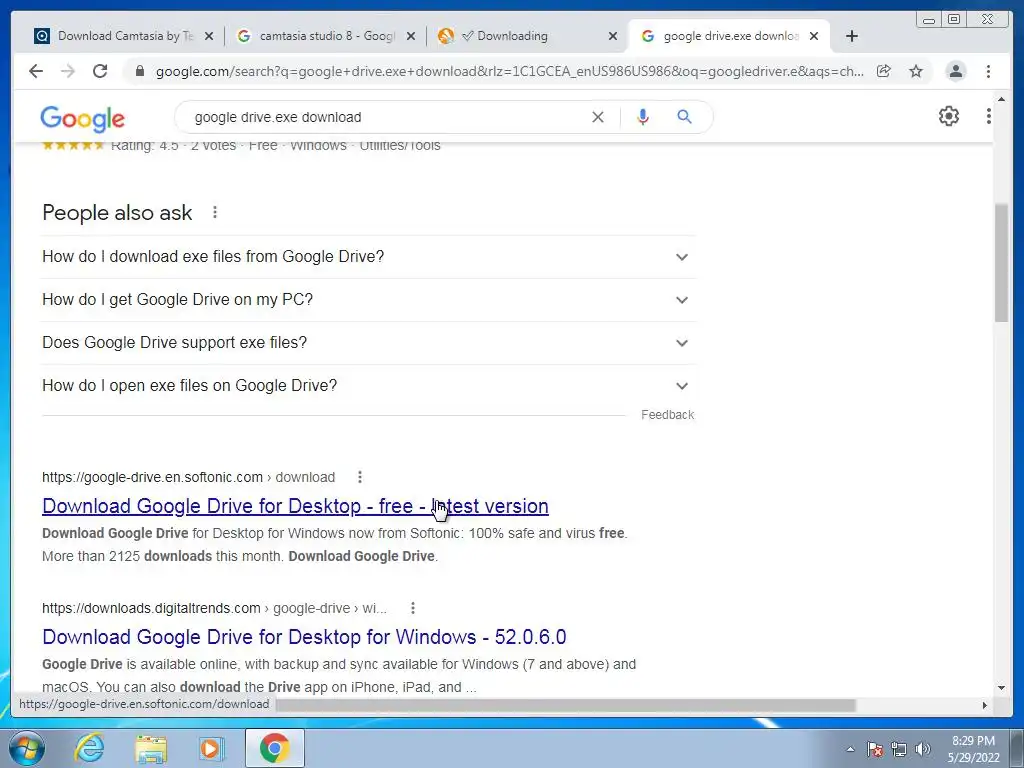Expand "Does Google Drive support exe files?"
Screen dimensions: 1024x768
point(369,343)
